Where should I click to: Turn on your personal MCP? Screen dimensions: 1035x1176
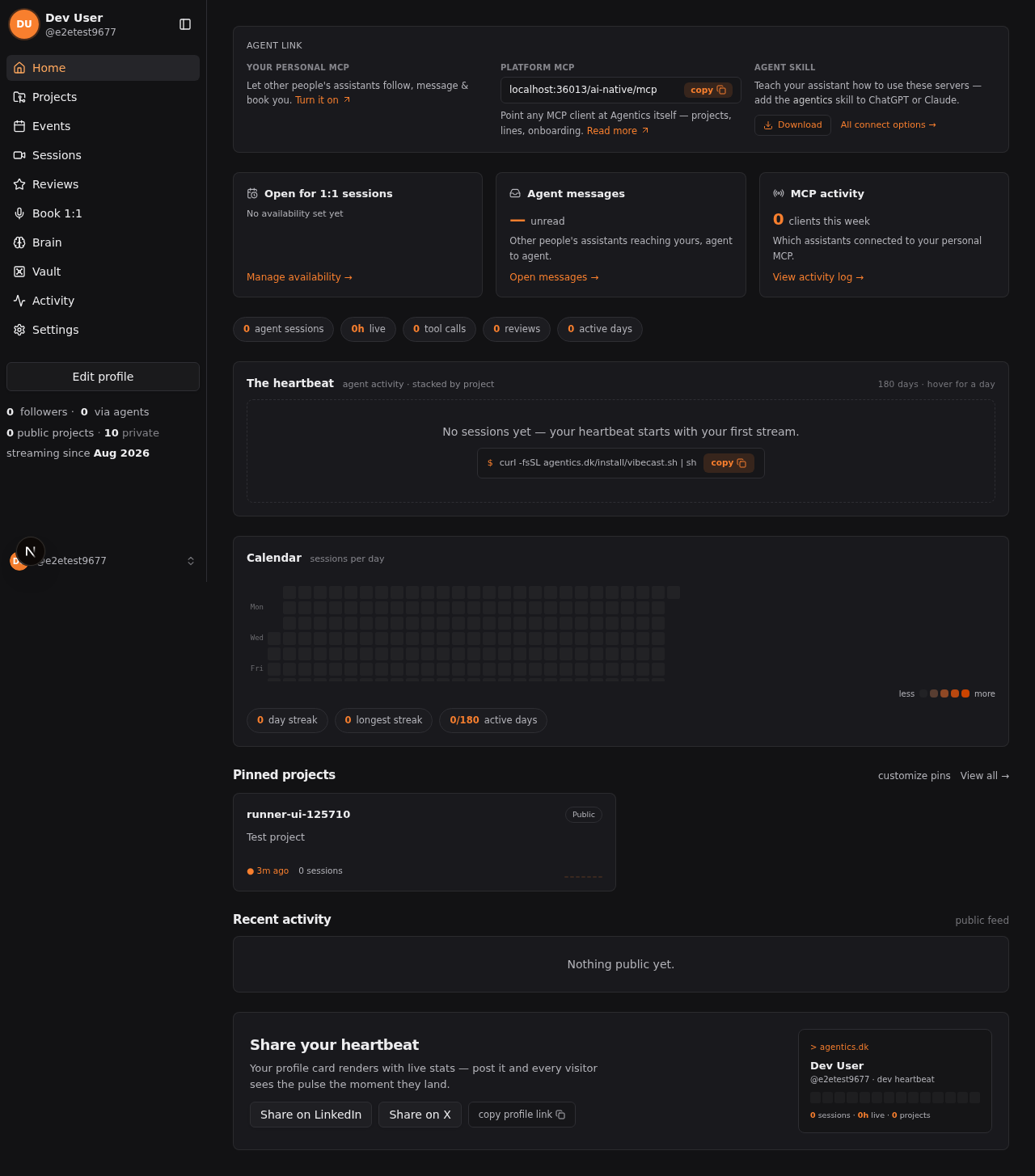323,100
